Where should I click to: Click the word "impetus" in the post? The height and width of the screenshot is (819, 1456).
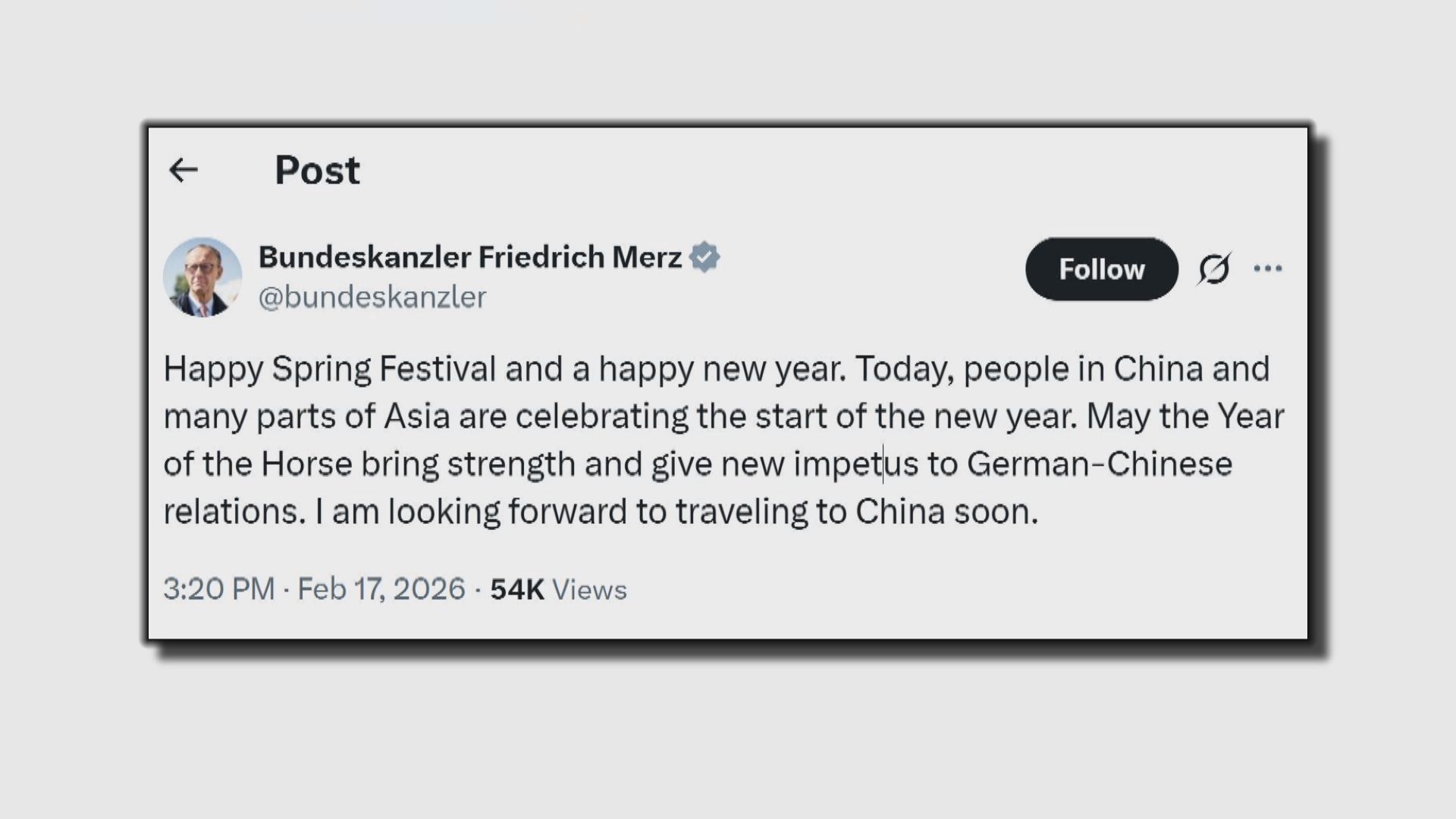pyautogui.click(x=855, y=464)
